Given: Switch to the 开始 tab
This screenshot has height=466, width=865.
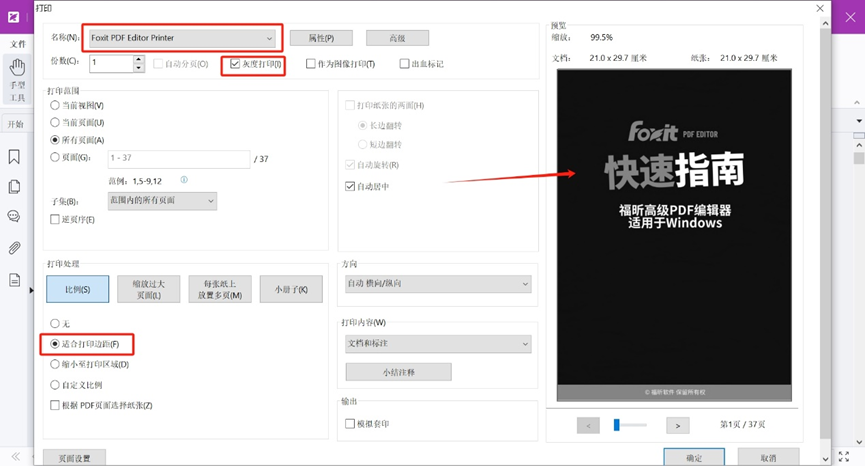Looking at the screenshot, I should click(16, 124).
